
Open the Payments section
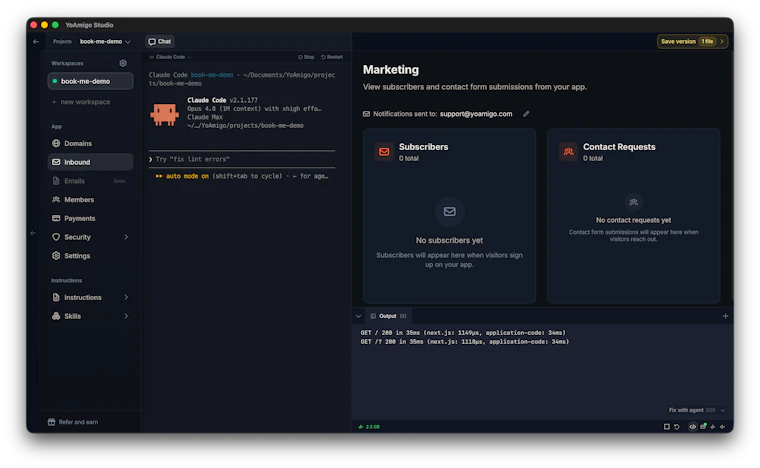coord(91,218)
